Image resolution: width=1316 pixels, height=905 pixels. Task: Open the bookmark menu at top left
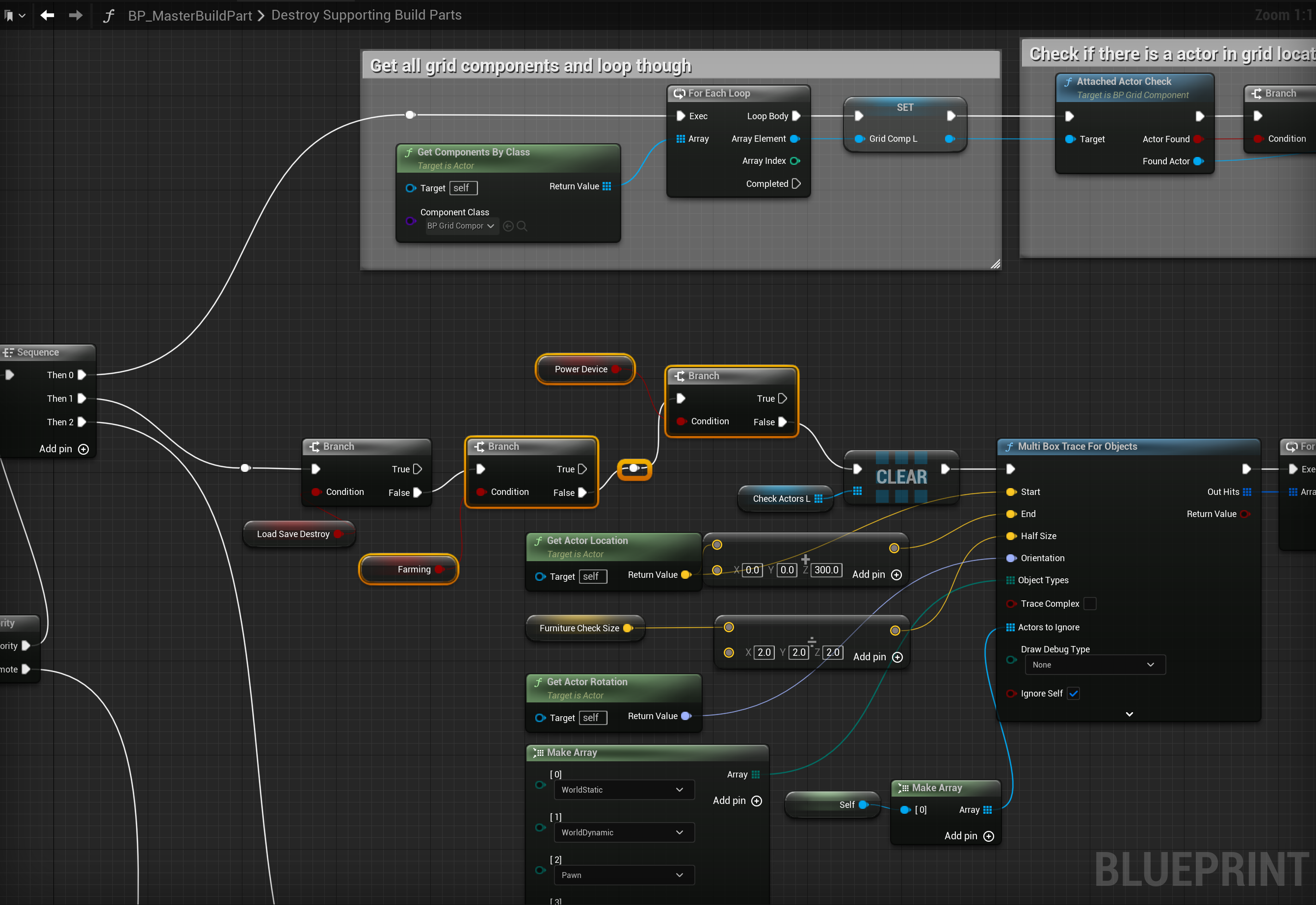click(14, 15)
